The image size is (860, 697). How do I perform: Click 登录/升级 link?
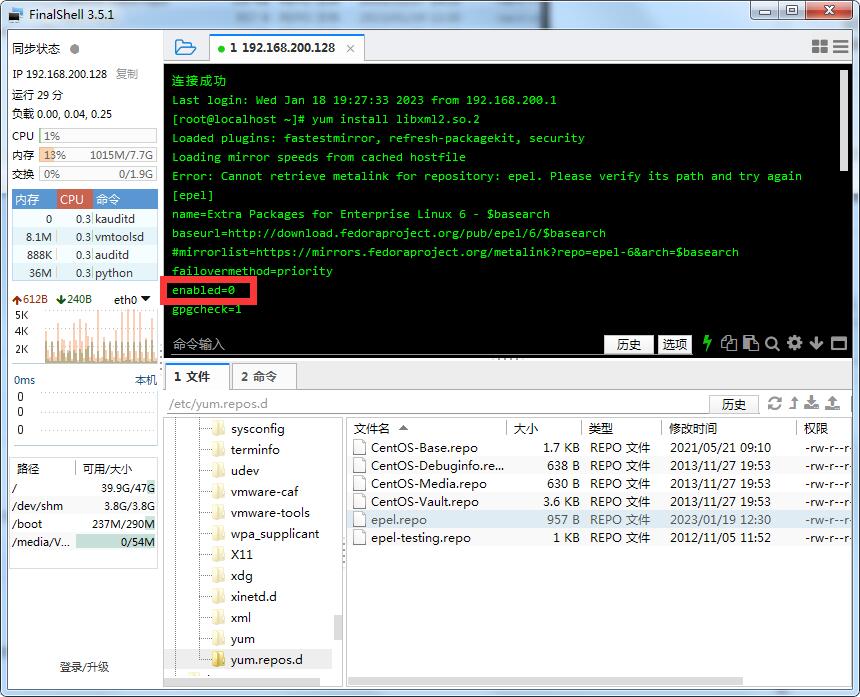84,667
